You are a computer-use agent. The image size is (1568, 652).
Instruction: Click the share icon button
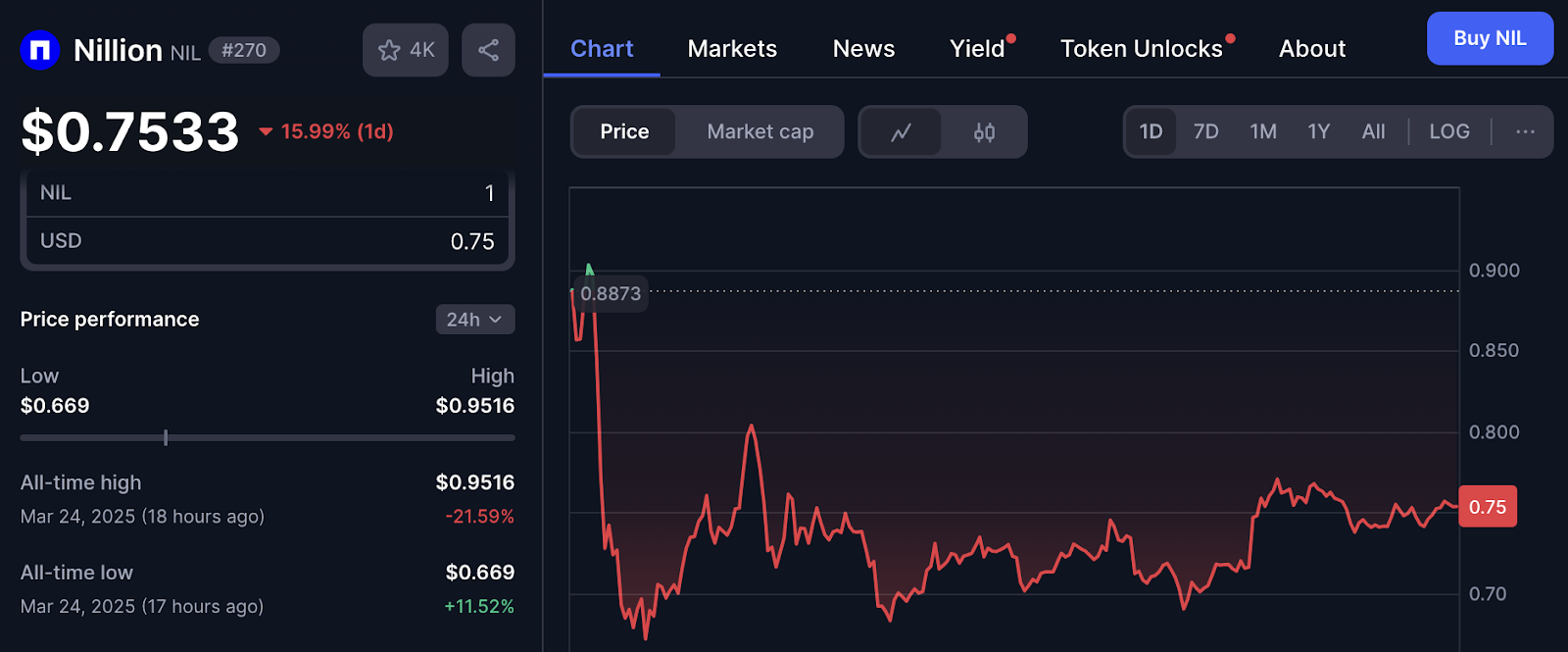click(x=488, y=50)
